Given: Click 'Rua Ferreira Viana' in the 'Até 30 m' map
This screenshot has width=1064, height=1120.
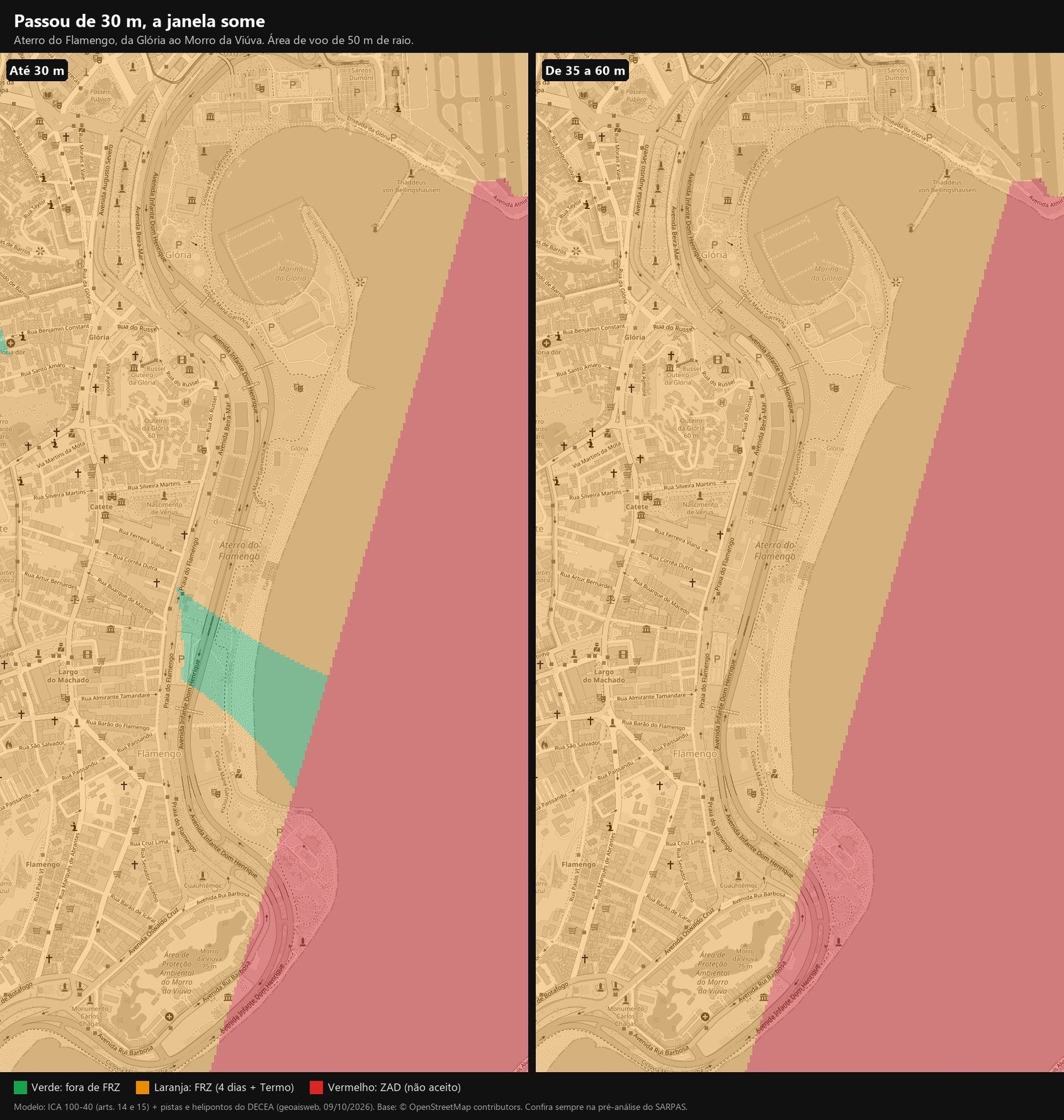Looking at the screenshot, I should (141, 539).
